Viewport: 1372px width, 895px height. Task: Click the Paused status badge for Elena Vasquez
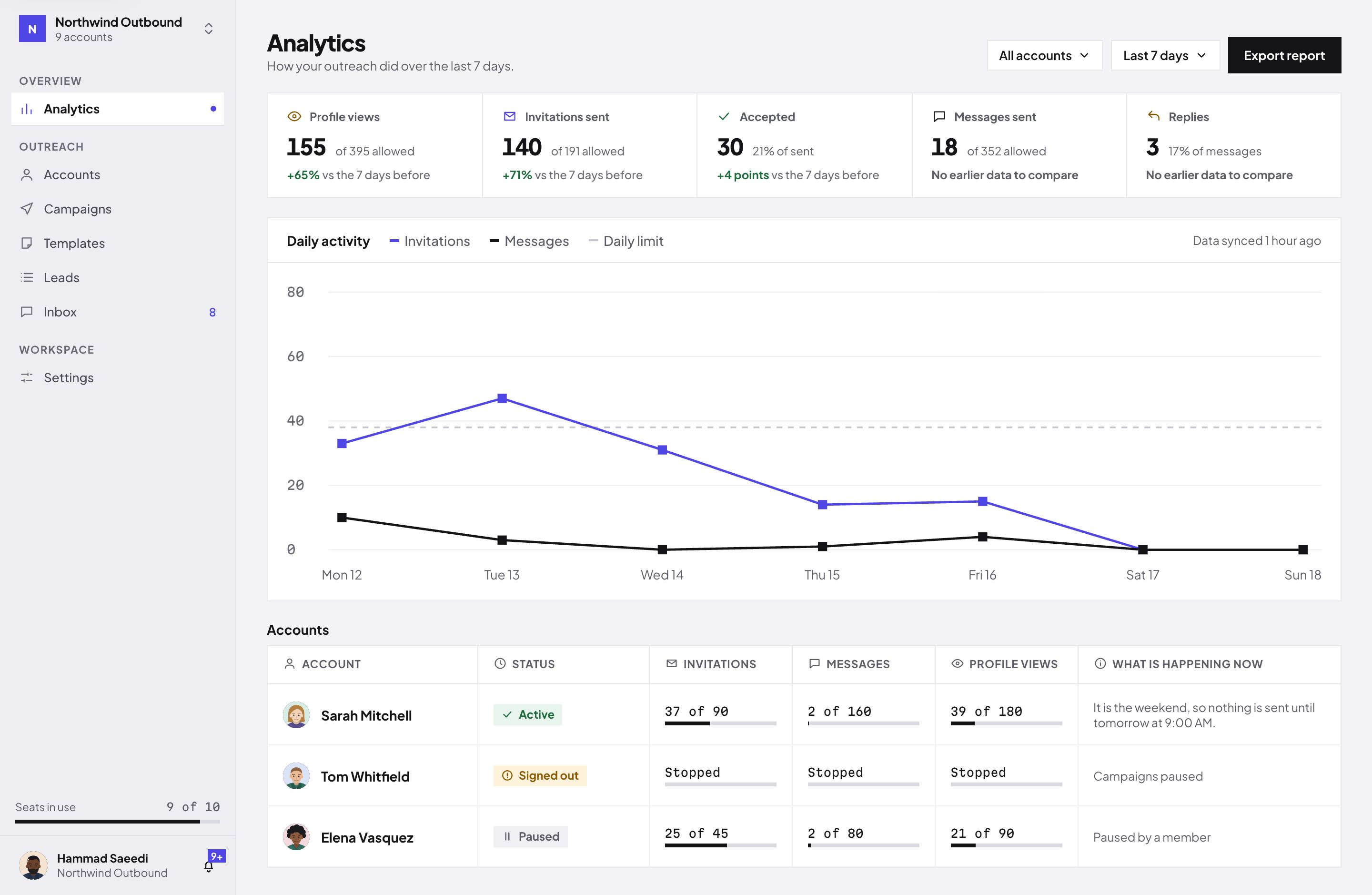click(x=530, y=837)
